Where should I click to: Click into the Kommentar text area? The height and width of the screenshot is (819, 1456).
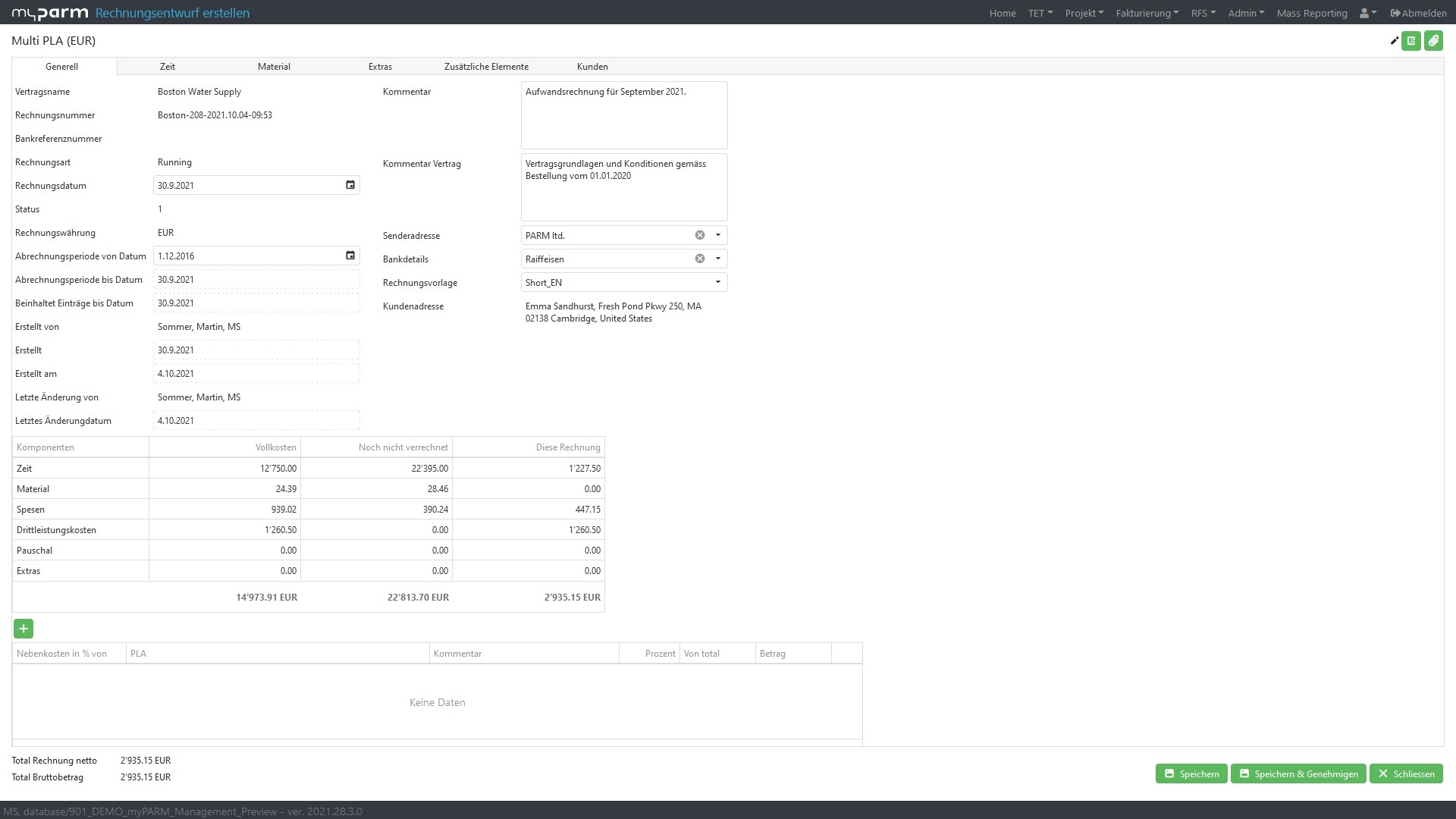623,115
